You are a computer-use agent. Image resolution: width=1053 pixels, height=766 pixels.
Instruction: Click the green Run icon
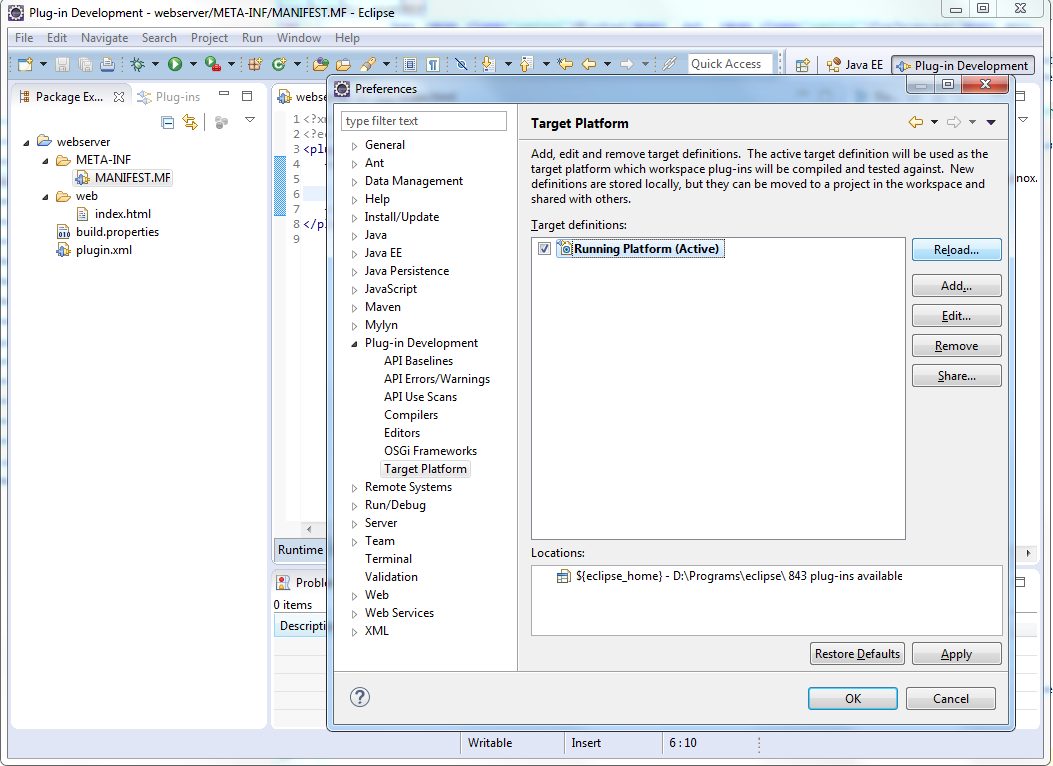(175, 64)
